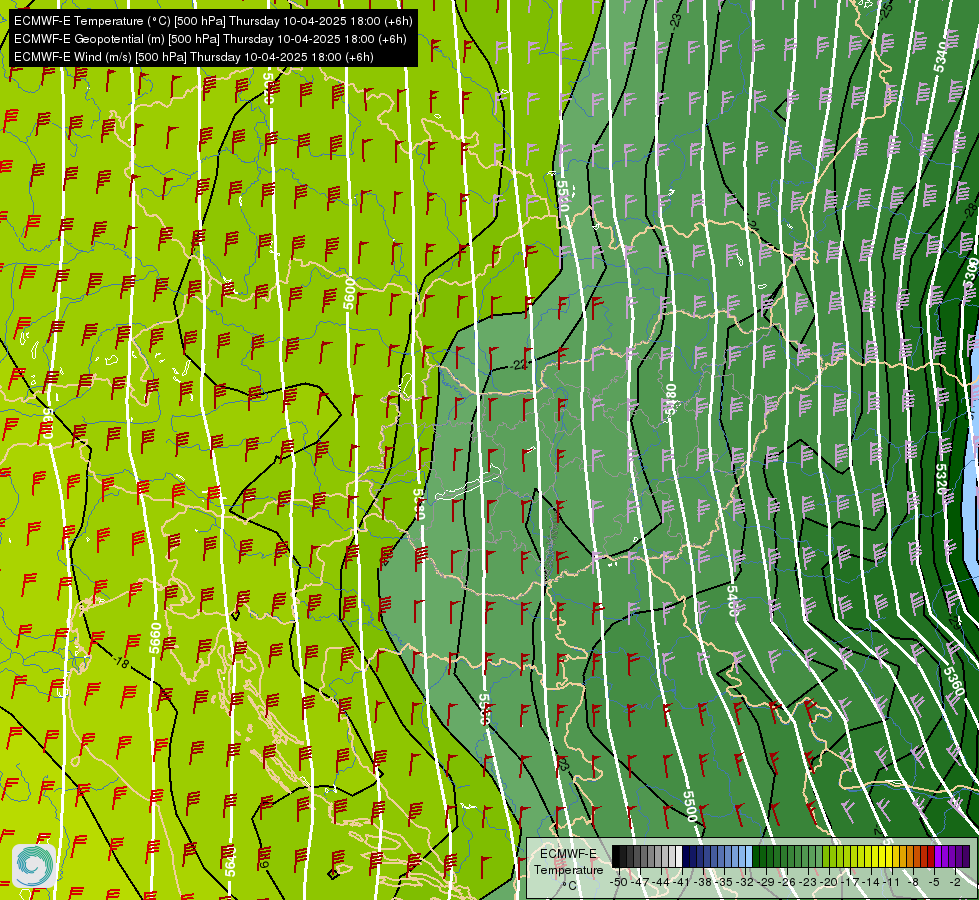Click the -29 legend tick label
This screenshot has width=979, height=900.
click(767, 883)
